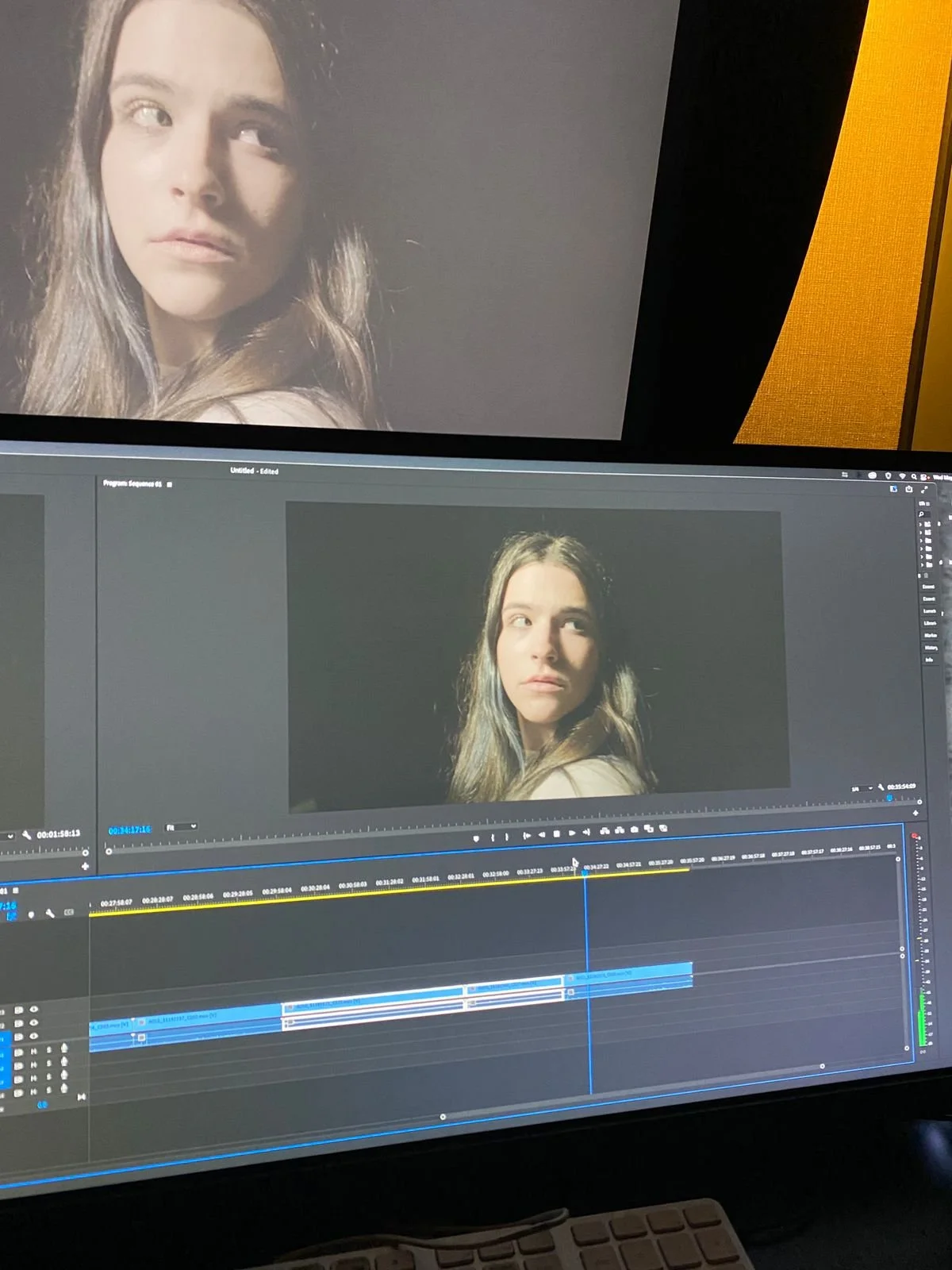This screenshot has width=952, height=1270.
Task: Click the Go to In point button
Action: [x=527, y=836]
